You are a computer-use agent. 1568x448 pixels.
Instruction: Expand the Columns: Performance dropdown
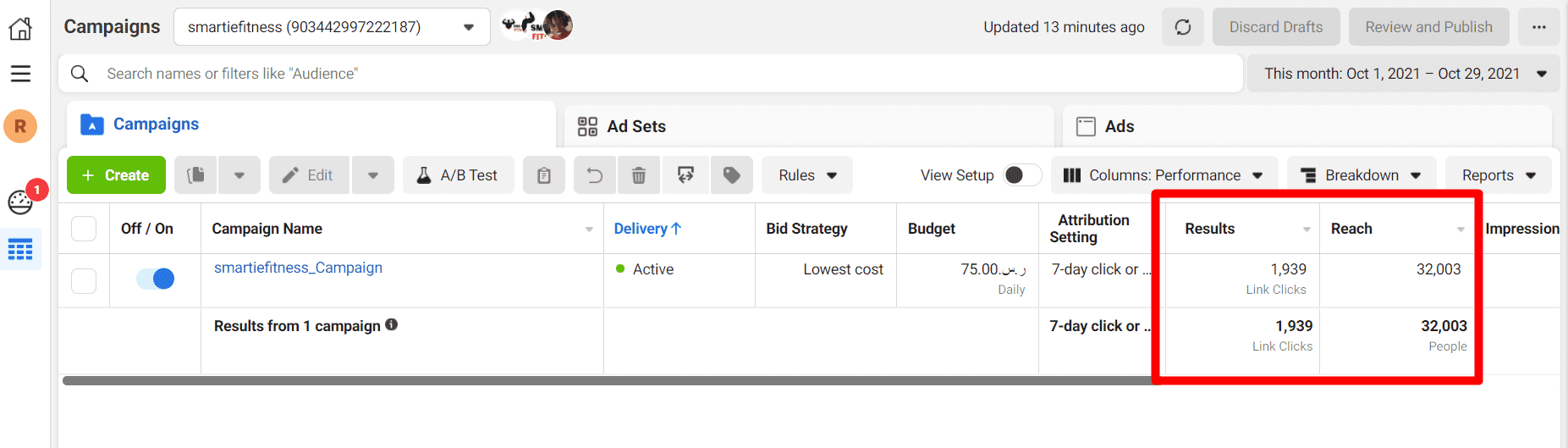pos(1163,175)
